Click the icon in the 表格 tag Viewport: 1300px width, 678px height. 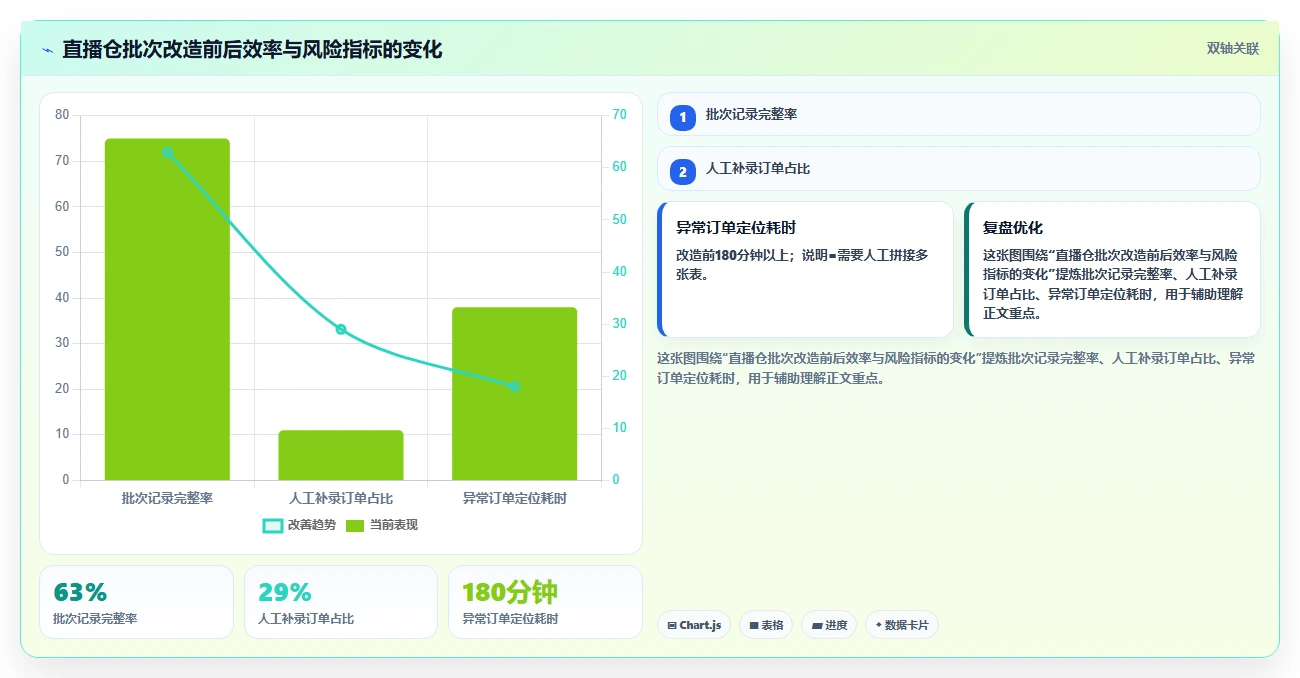point(754,625)
